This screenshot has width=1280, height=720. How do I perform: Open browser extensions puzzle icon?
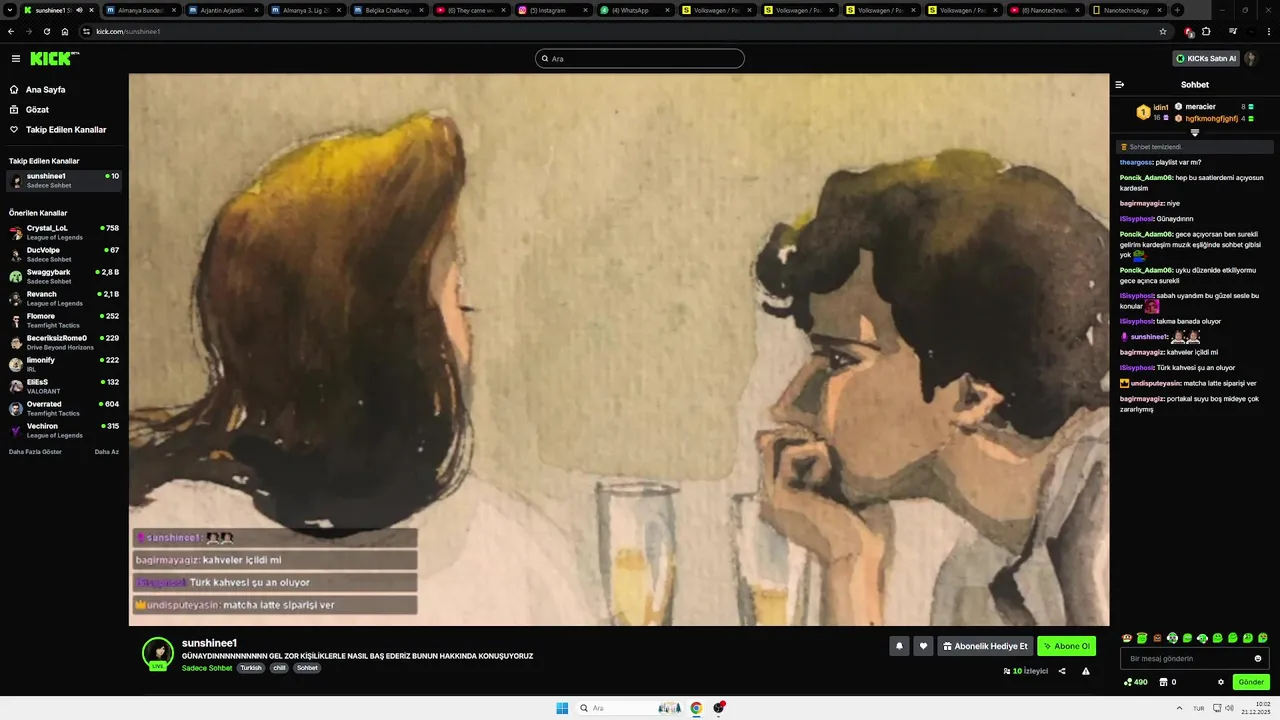1206,31
